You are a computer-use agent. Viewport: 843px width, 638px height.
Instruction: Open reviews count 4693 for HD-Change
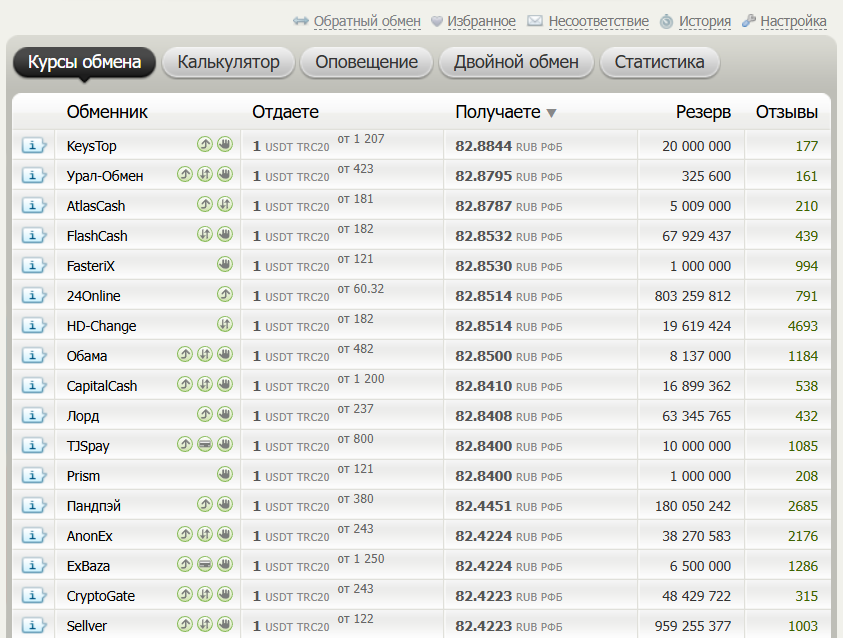tap(802, 326)
